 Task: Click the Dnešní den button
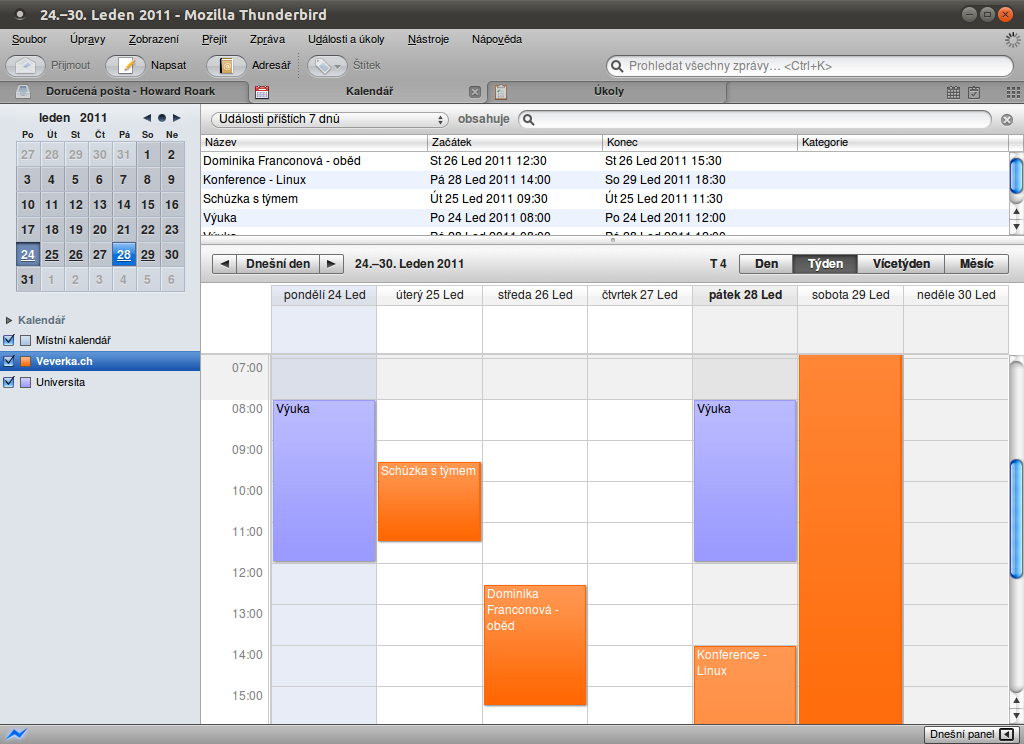[278, 264]
